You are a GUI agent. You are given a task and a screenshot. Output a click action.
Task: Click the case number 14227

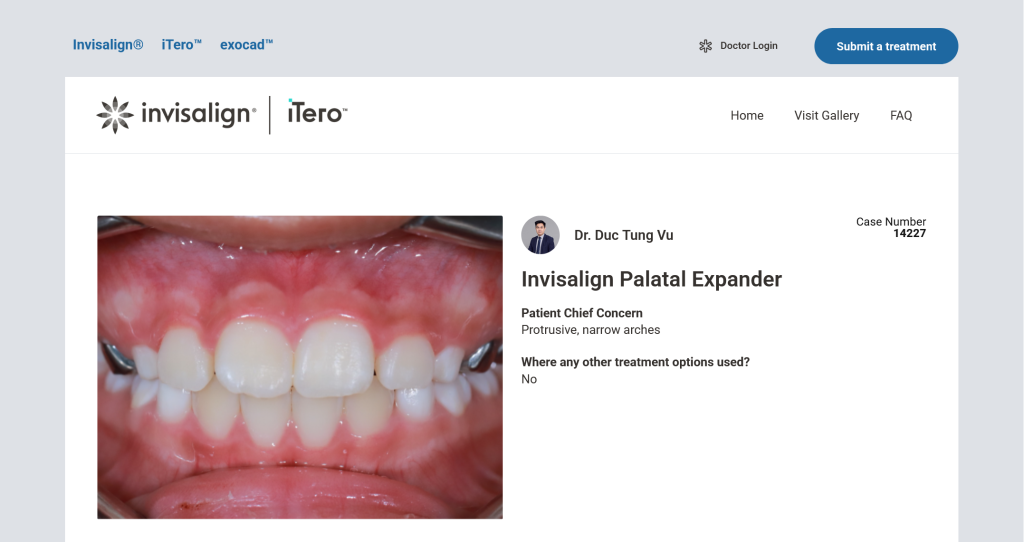tap(909, 234)
